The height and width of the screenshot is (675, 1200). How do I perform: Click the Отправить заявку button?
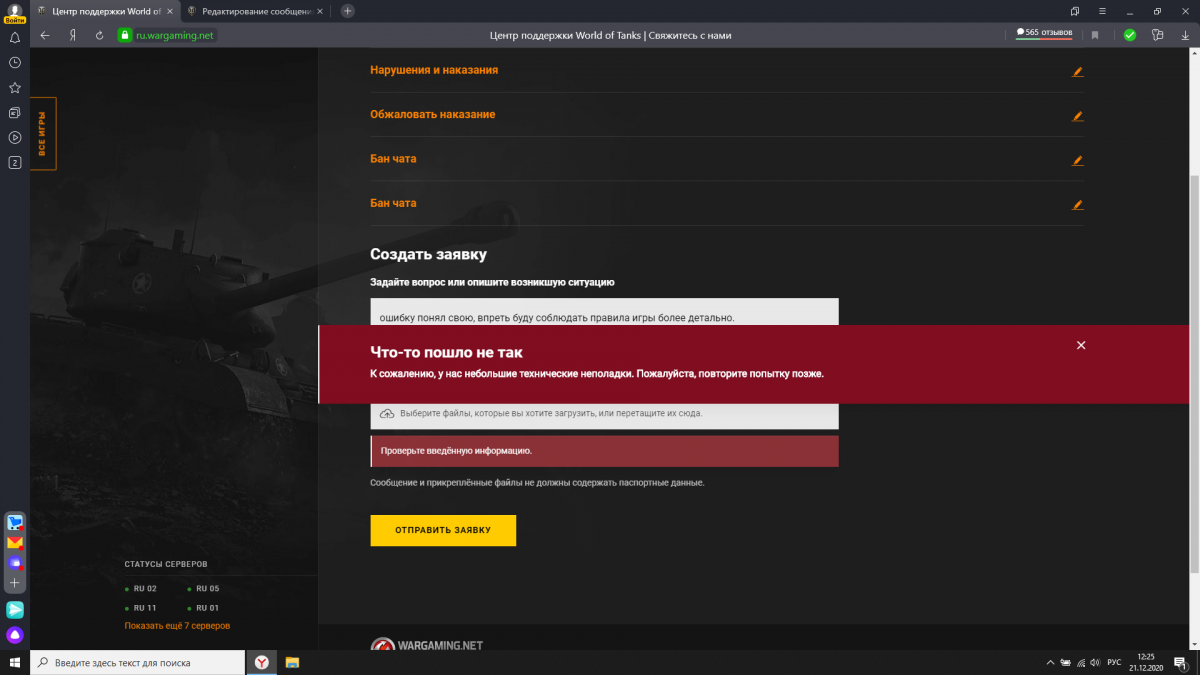[443, 530]
